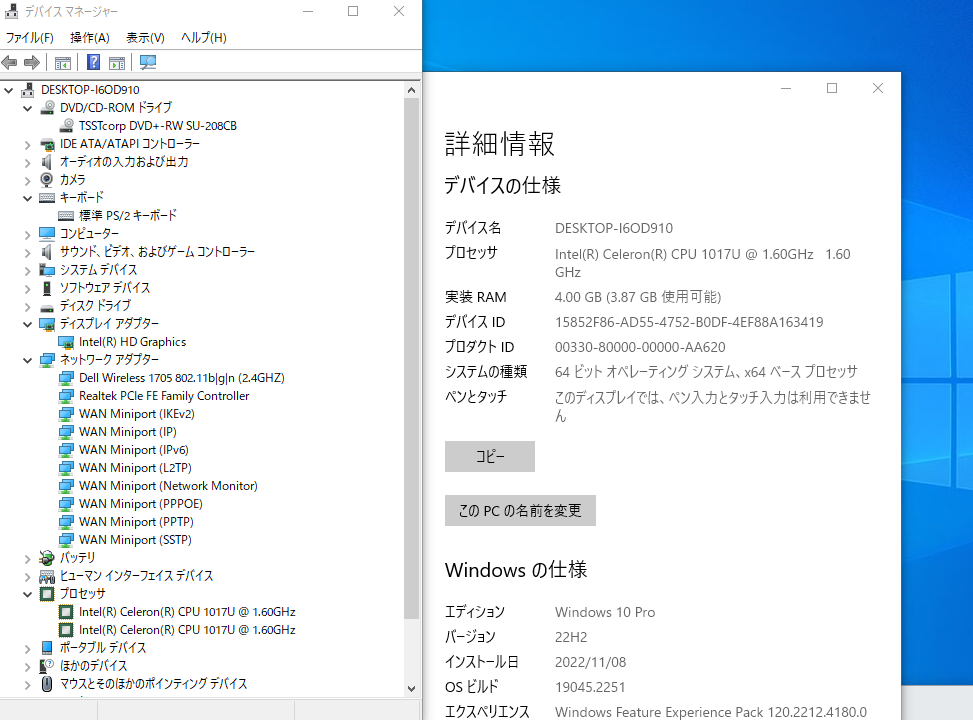The image size is (973, 720).
Task: Collapse the DVD/CD-ROM ドライブ node
Action: point(27,109)
